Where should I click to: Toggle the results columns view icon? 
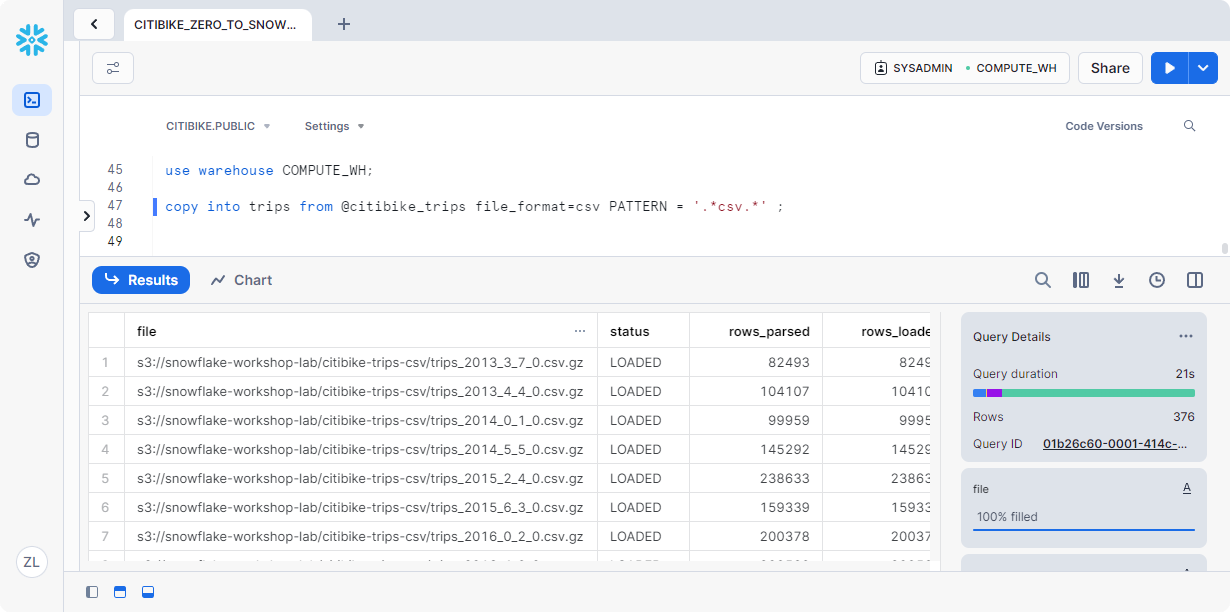(x=1081, y=280)
